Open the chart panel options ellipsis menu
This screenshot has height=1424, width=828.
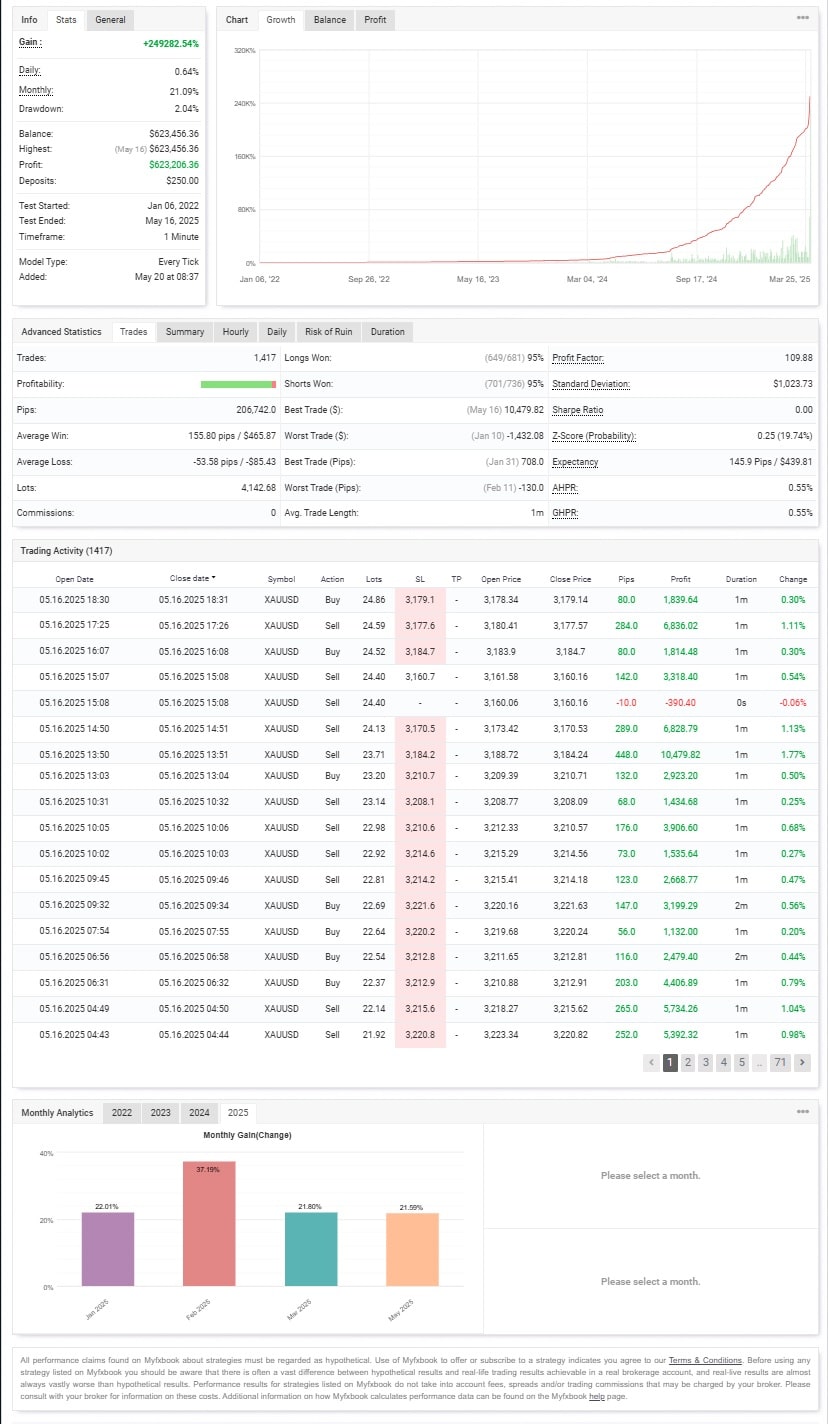click(802, 18)
